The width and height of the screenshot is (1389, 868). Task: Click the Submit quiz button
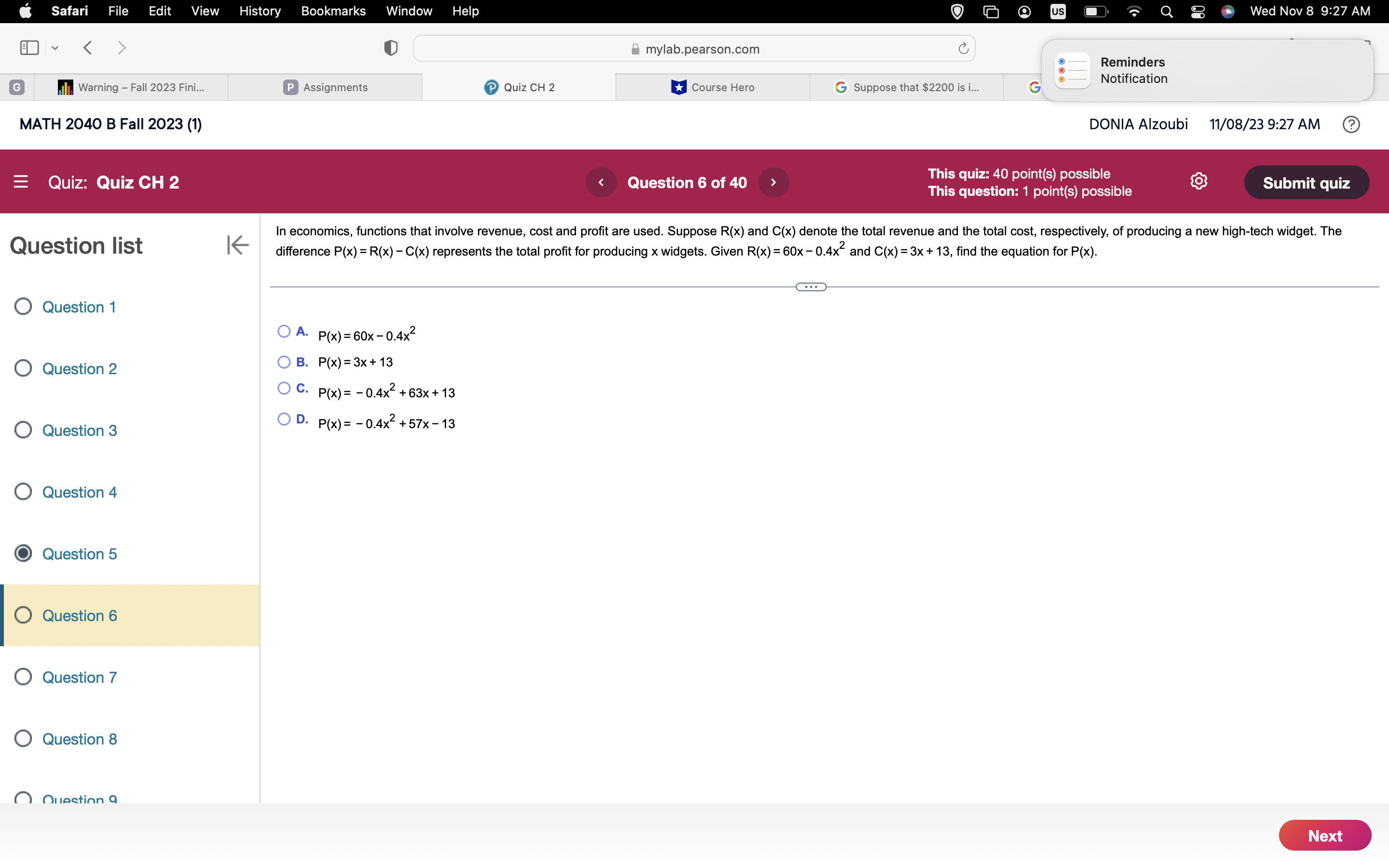(x=1307, y=182)
